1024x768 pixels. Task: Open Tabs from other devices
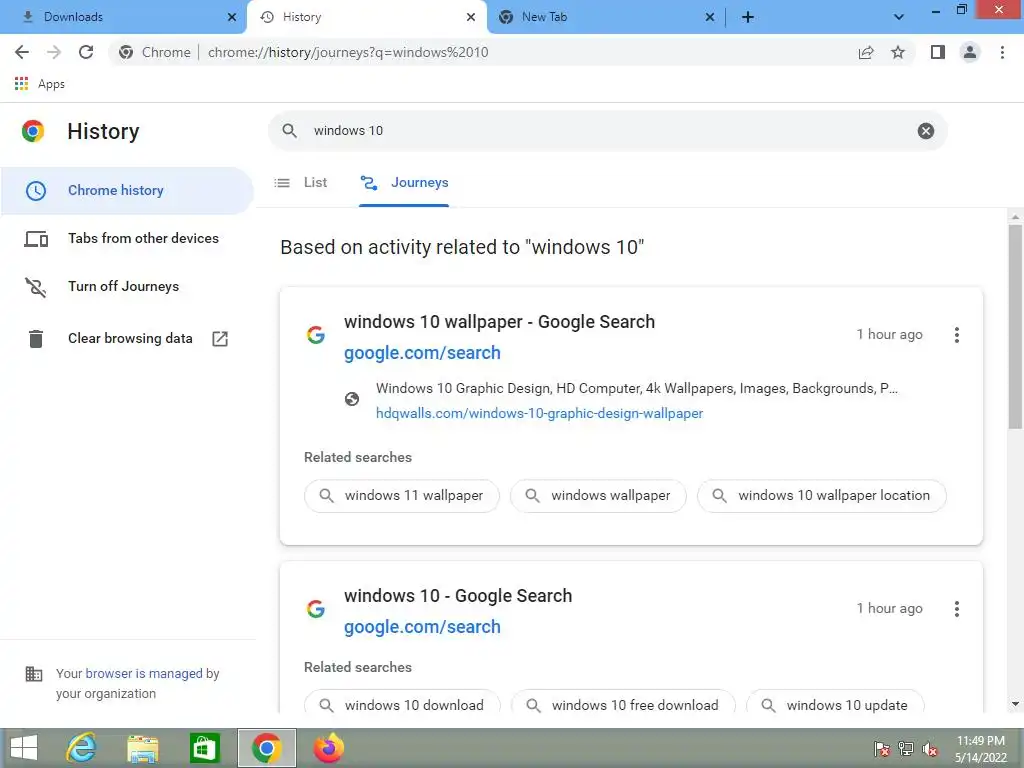click(x=127, y=238)
